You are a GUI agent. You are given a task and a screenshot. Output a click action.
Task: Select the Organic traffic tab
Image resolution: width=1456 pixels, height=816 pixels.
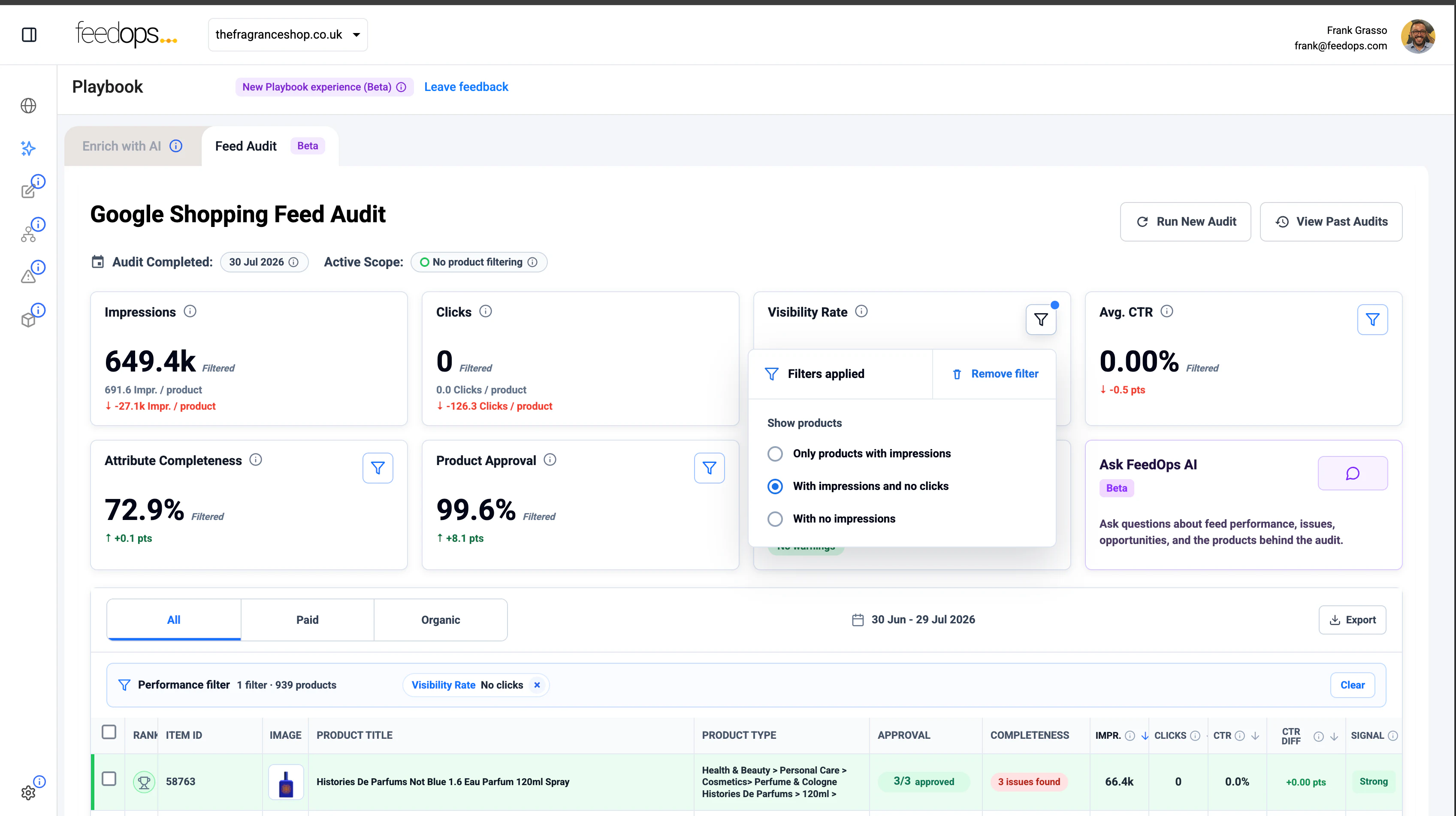coord(440,620)
